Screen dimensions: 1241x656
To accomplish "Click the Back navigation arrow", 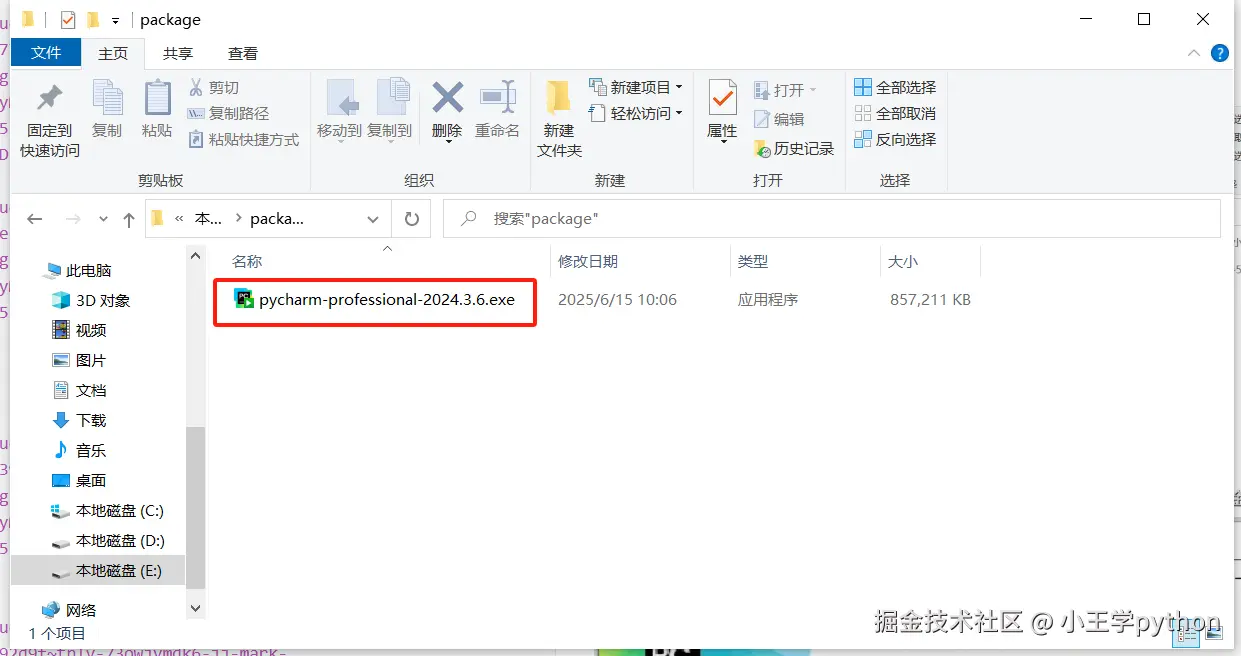I will click(x=35, y=219).
